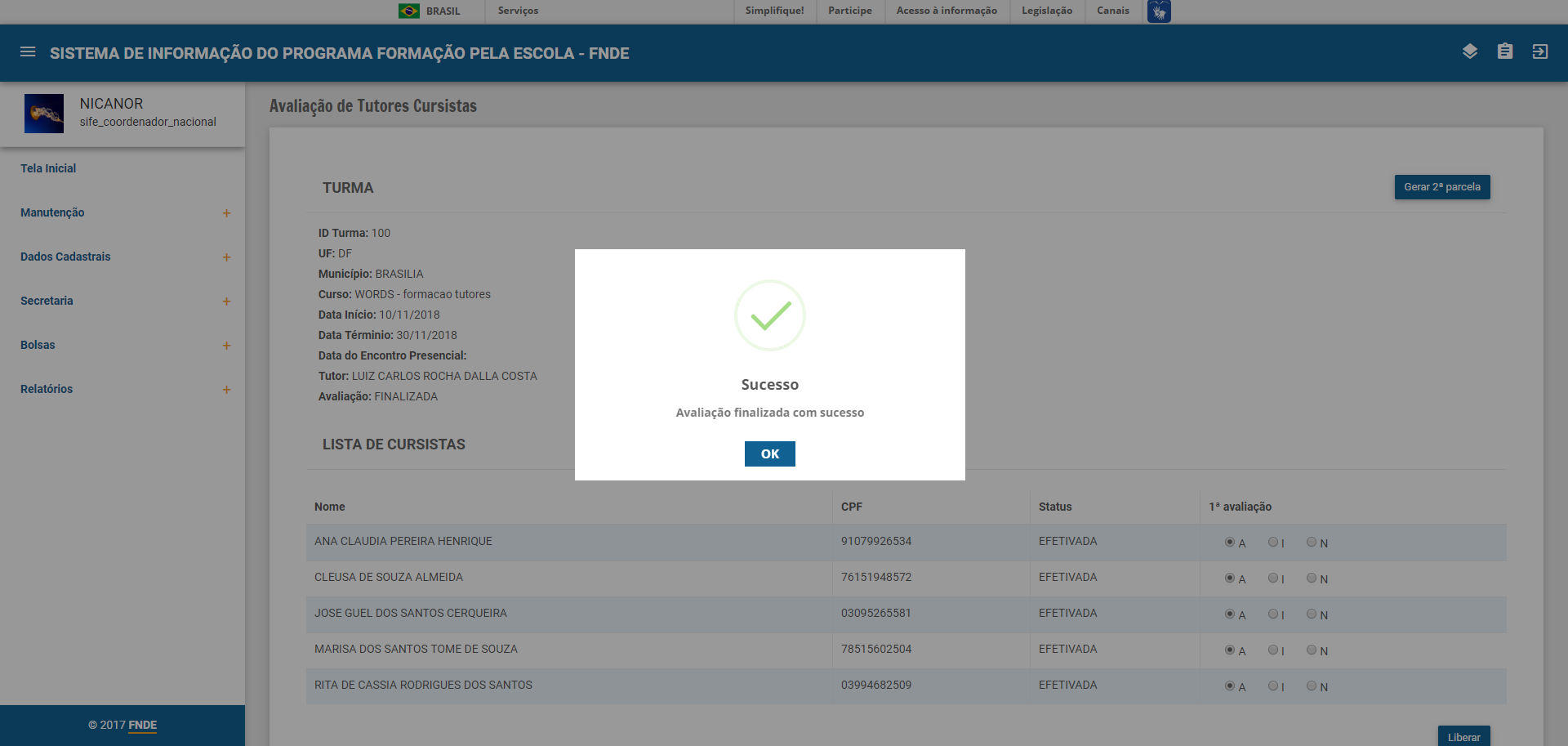Click the Brazil flag icon
Screen dimensions: 1568x746
[x=408, y=11]
